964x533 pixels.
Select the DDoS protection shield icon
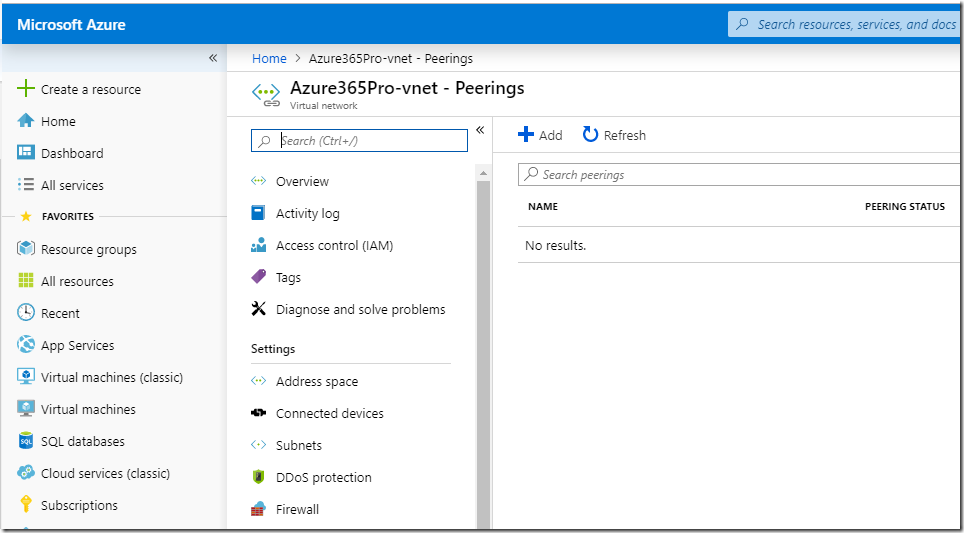(x=259, y=477)
